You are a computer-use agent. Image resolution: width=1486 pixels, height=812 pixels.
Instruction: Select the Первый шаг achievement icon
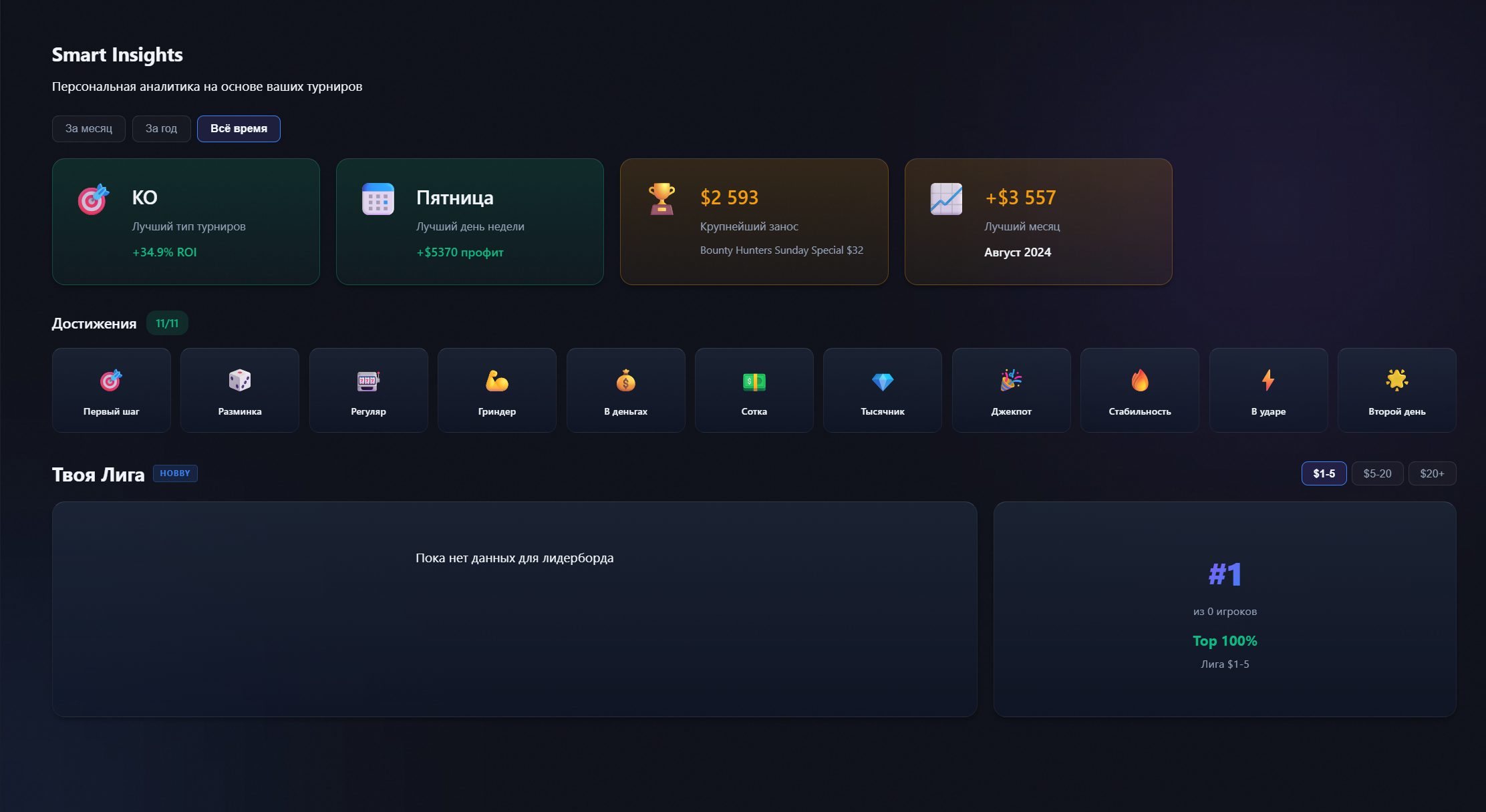point(111,390)
